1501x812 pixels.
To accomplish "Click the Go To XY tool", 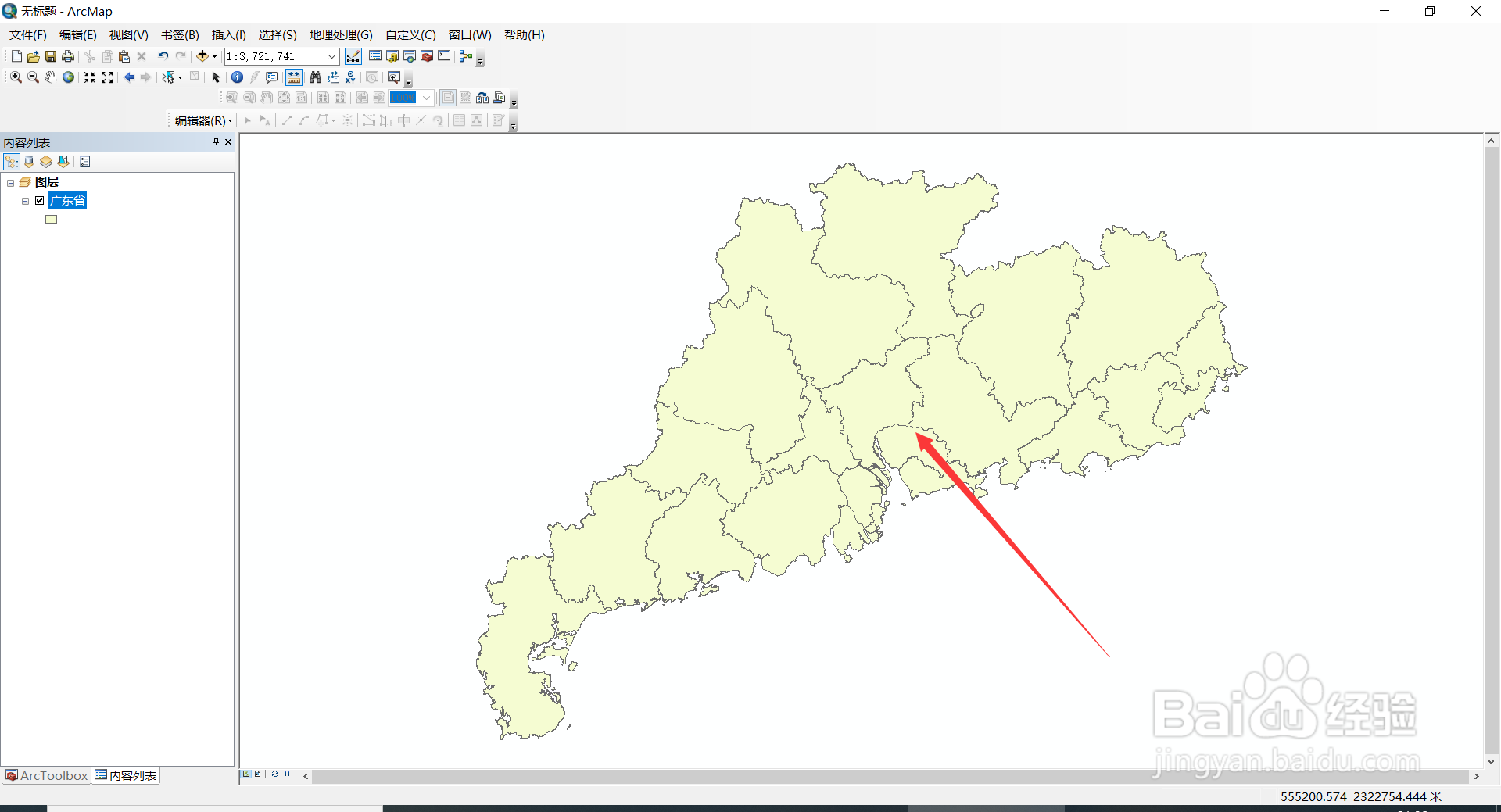I will pyautogui.click(x=350, y=77).
